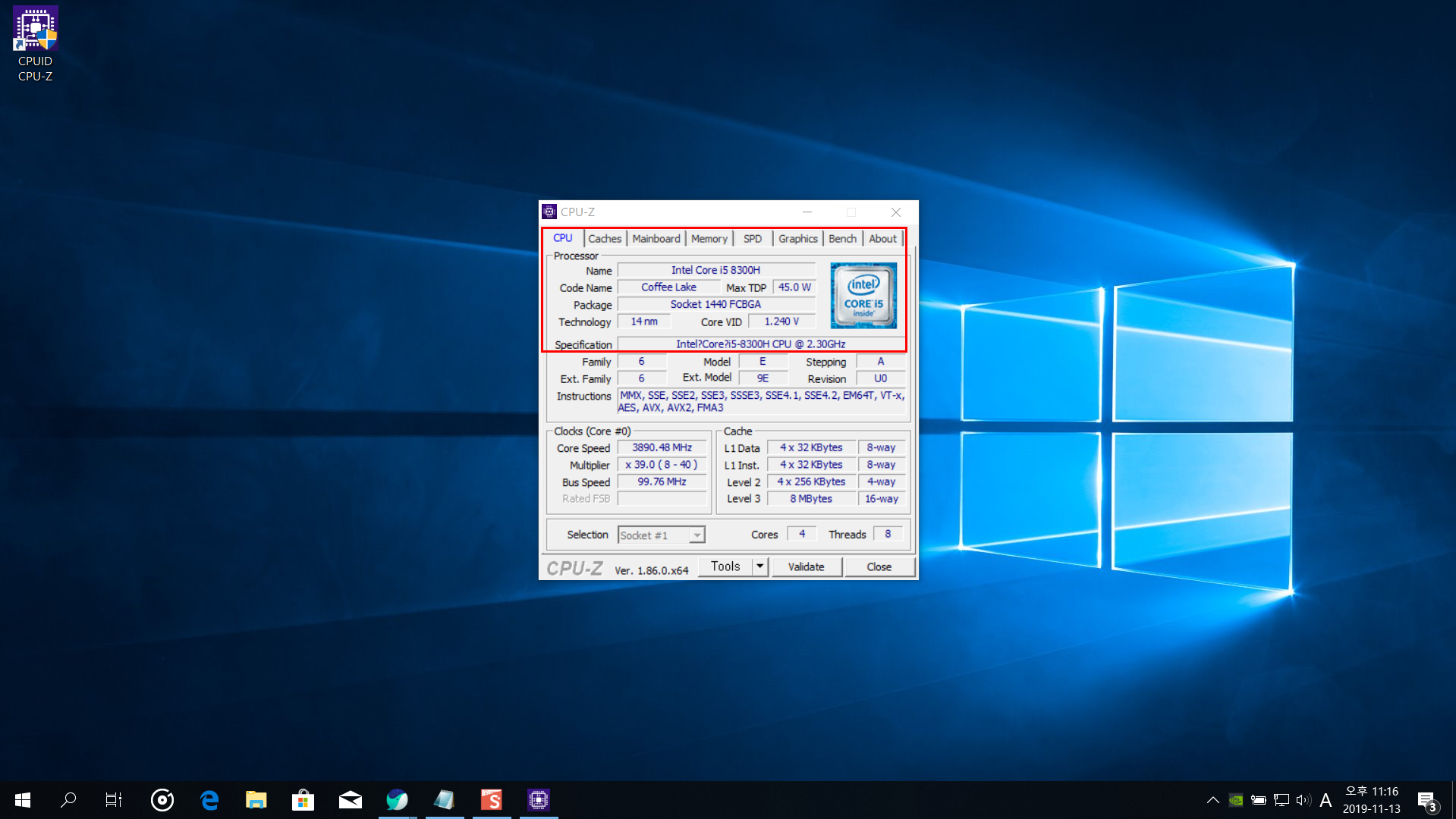This screenshot has width=1456, height=819.
Task: Click the 4 x 256 KBytes Level 2 value
Action: click(811, 482)
